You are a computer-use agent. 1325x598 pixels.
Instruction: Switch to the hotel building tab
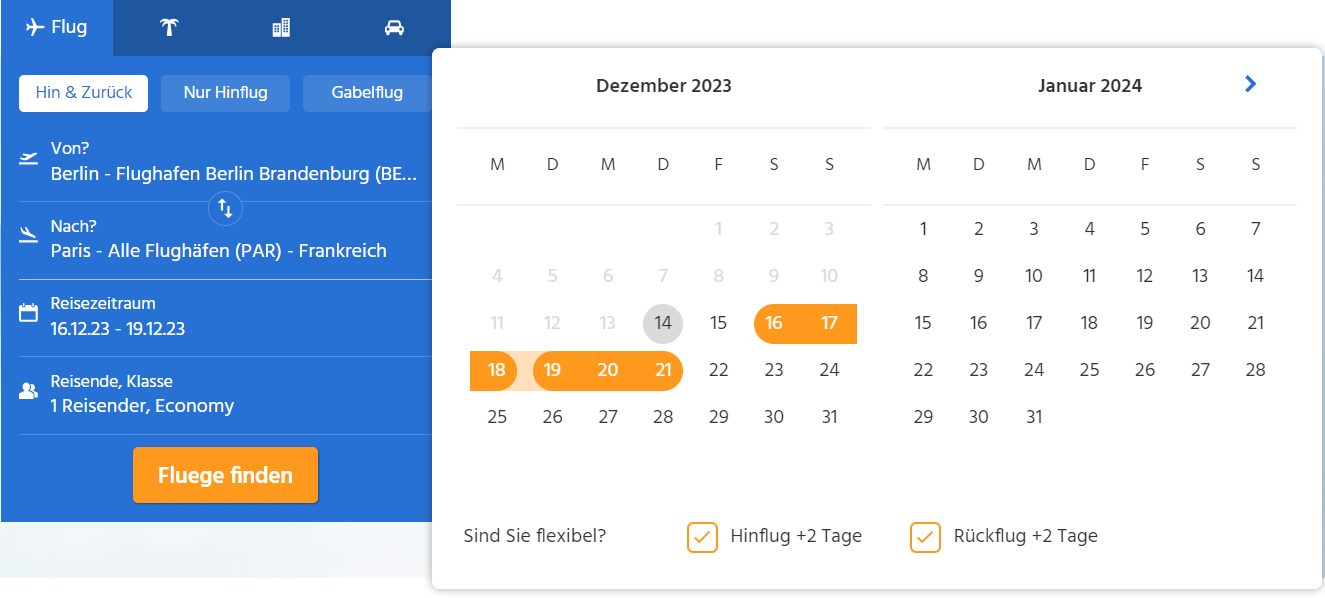pos(281,28)
